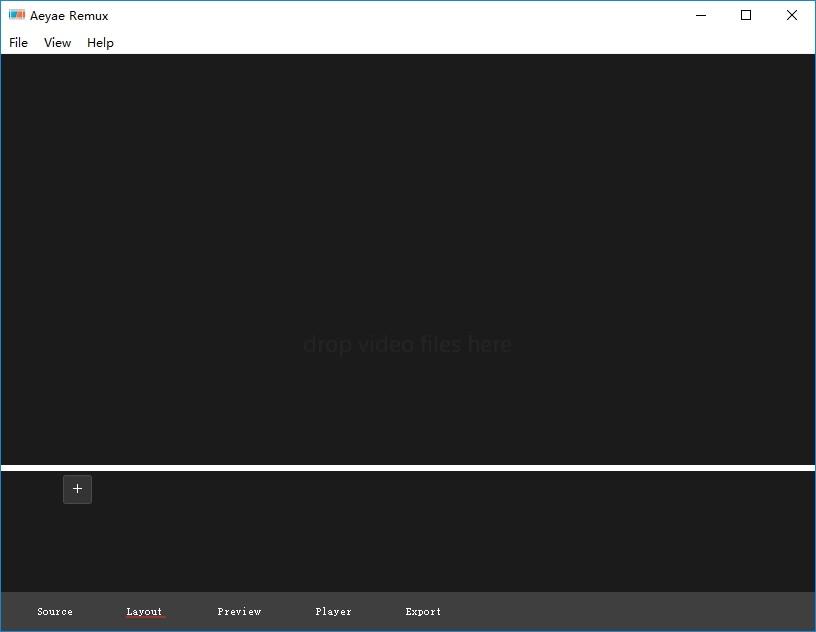Screen dimensions: 816x632
Task: Close the Aeyae Remux window
Action: click(792, 15)
